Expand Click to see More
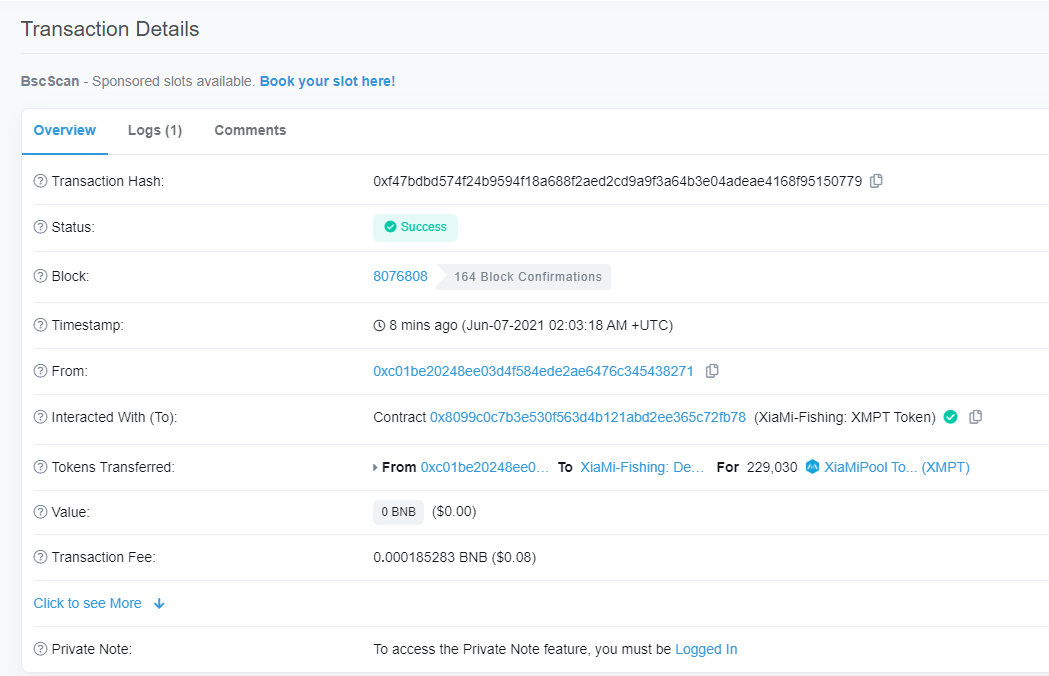This screenshot has height=676, width=1049. coord(88,603)
